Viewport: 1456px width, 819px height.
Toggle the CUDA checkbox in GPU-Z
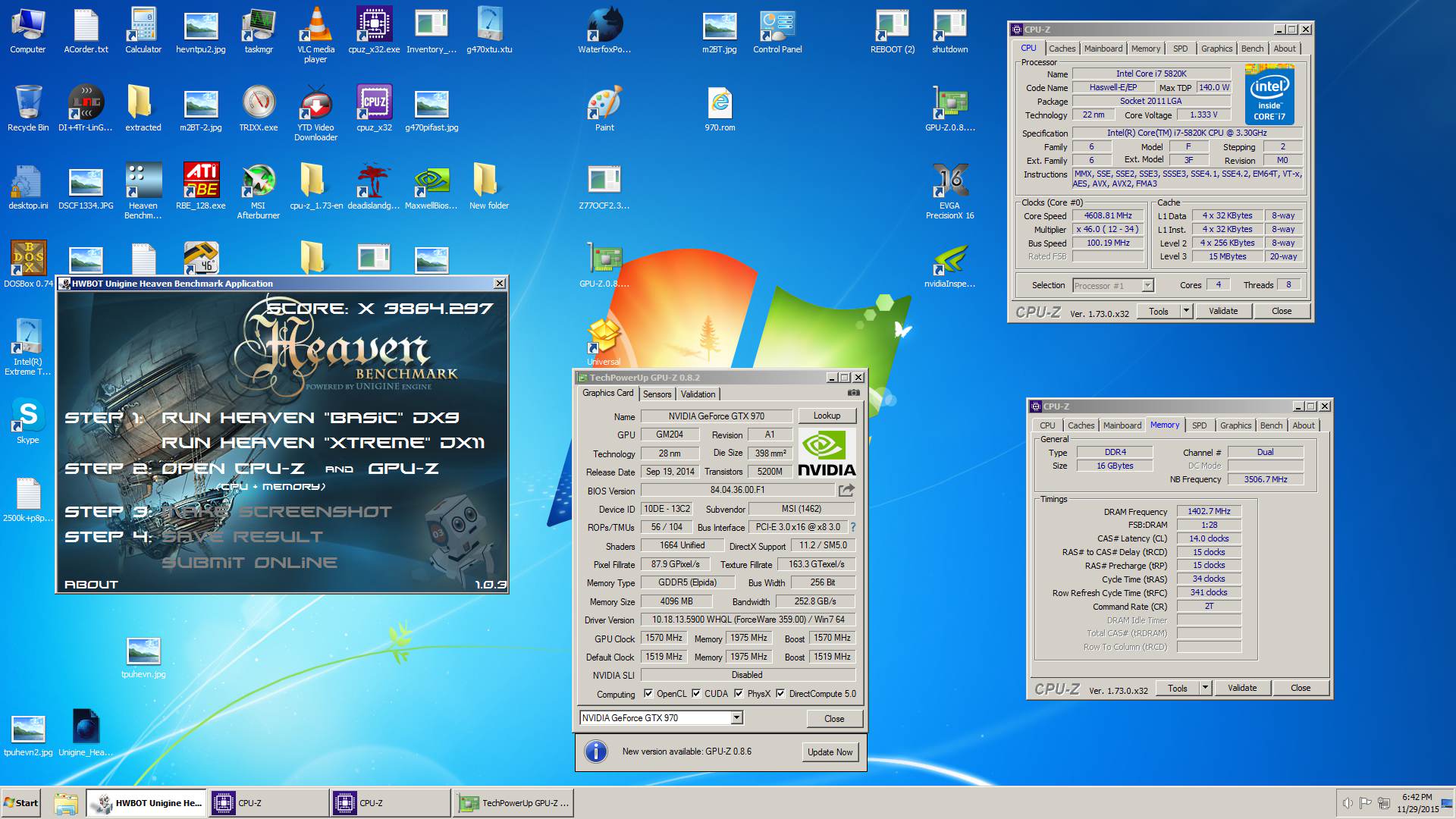(696, 693)
